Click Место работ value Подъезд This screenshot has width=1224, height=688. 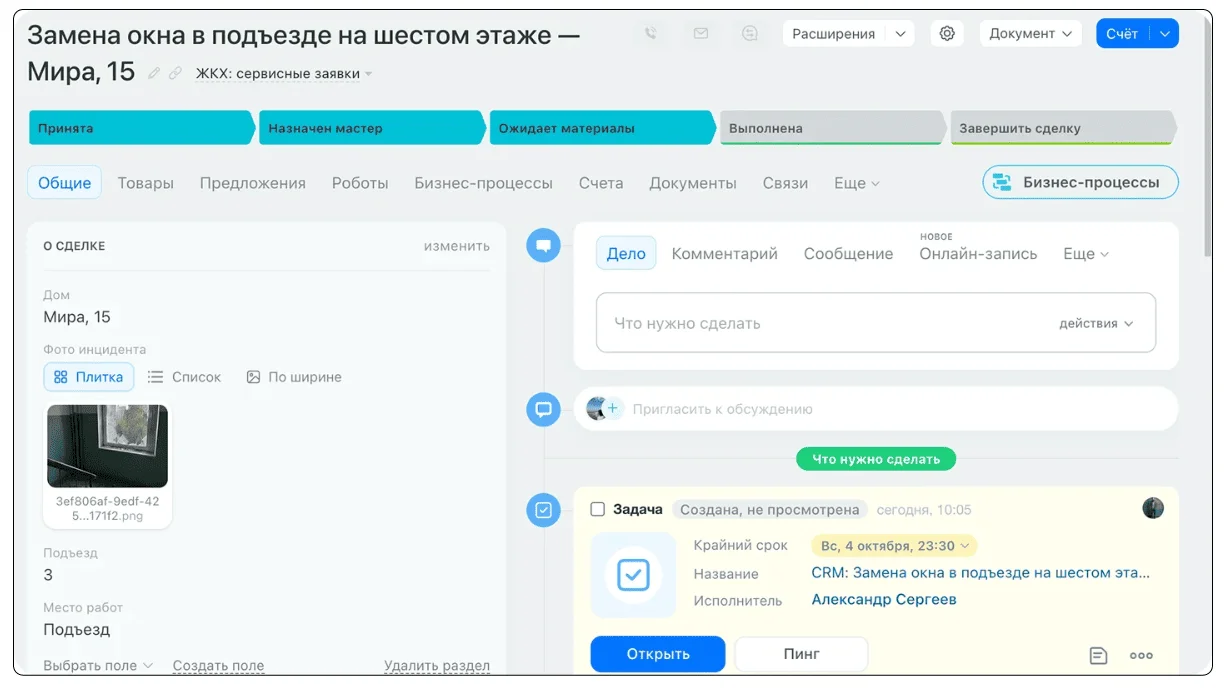77,630
